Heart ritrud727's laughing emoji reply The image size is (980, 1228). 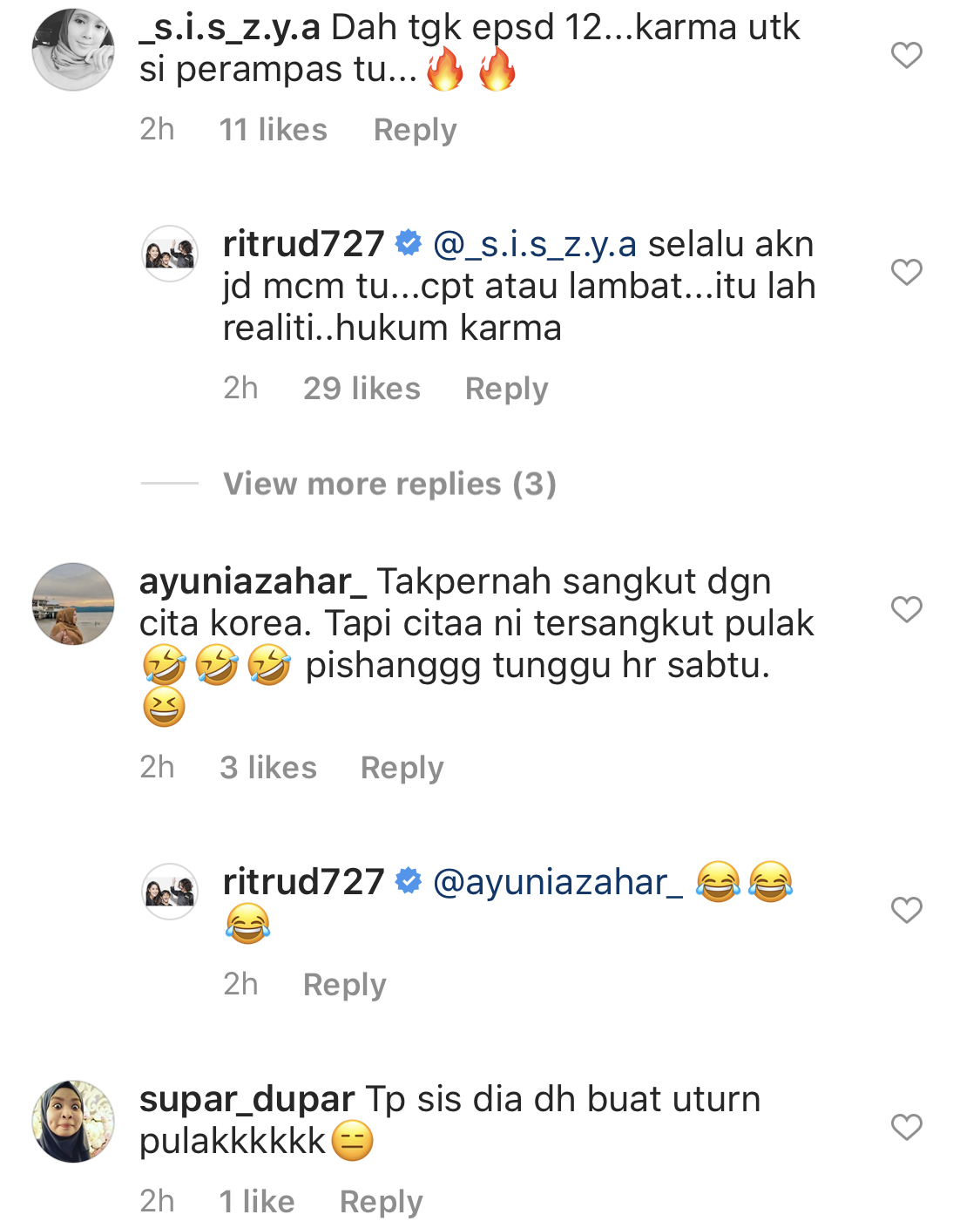click(906, 910)
